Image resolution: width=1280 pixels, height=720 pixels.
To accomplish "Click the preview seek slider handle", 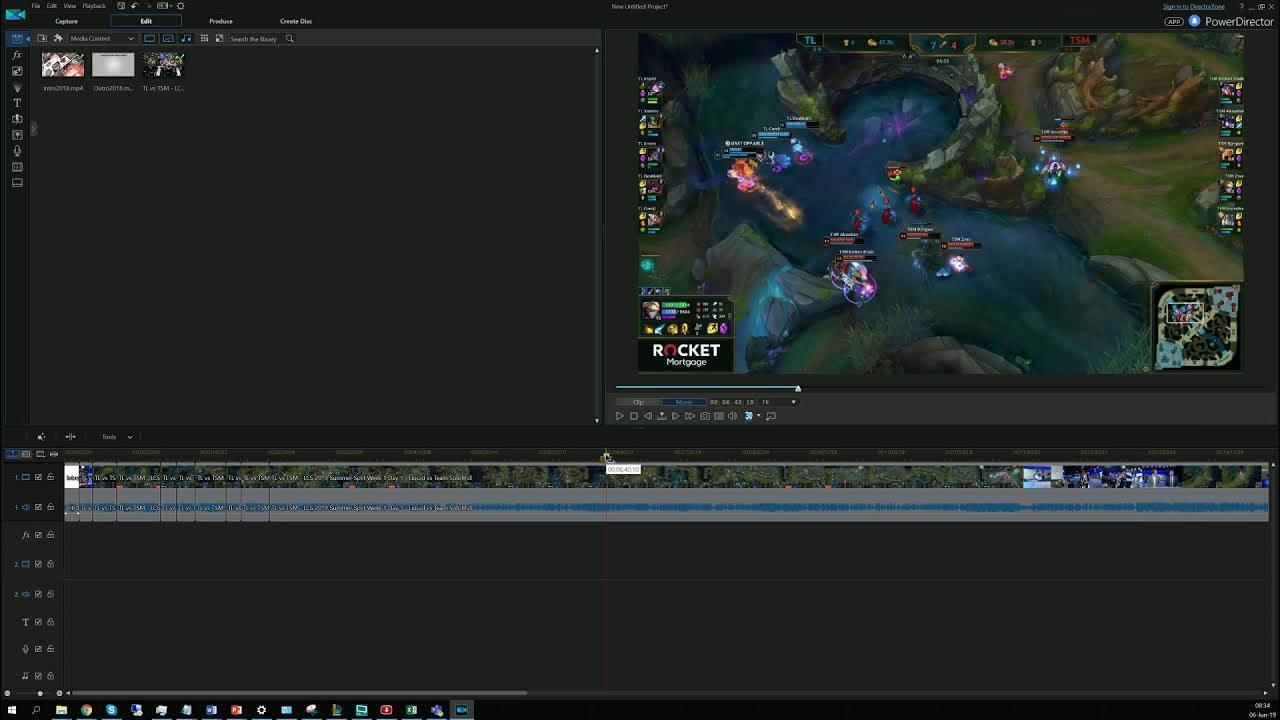I will tap(798, 388).
